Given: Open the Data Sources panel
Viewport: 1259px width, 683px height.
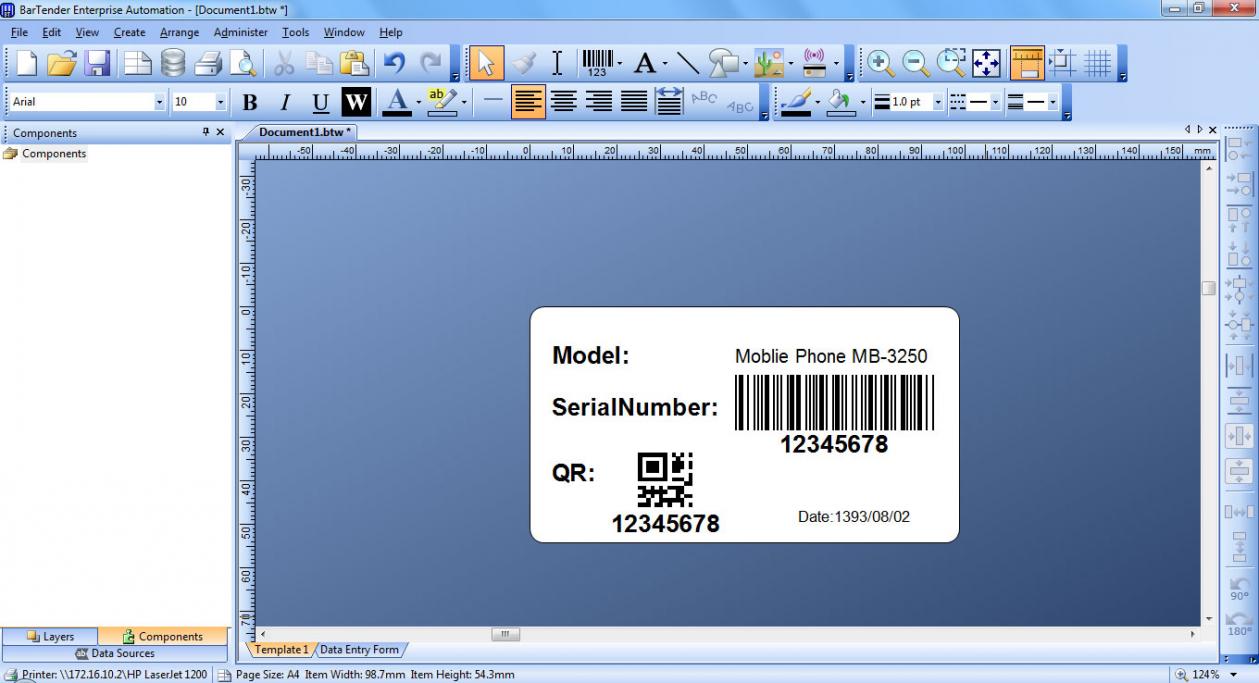Looking at the screenshot, I should [x=115, y=654].
